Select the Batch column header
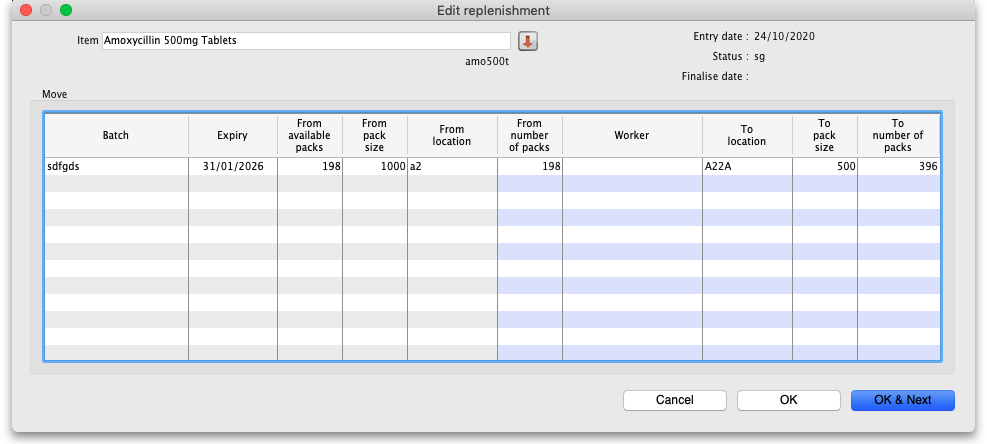The height and width of the screenshot is (444, 987). click(x=116, y=135)
